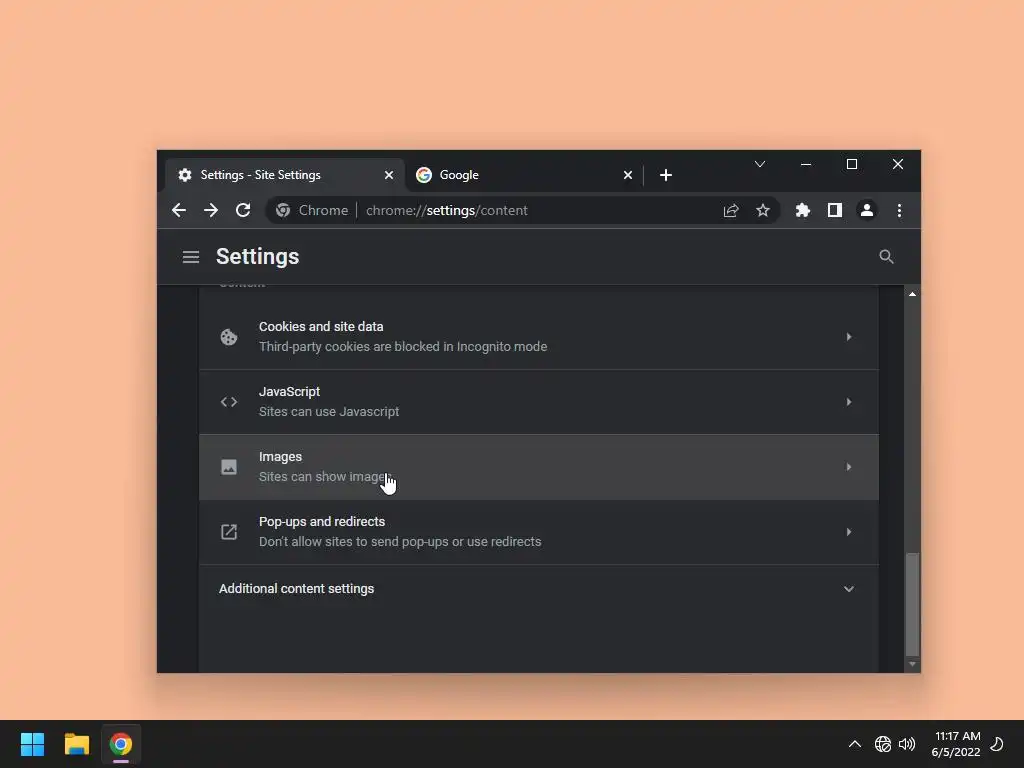Open the clock showing 11:17 AM
The width and height of the screenshot is (1024, 768).
click(956, 744)
